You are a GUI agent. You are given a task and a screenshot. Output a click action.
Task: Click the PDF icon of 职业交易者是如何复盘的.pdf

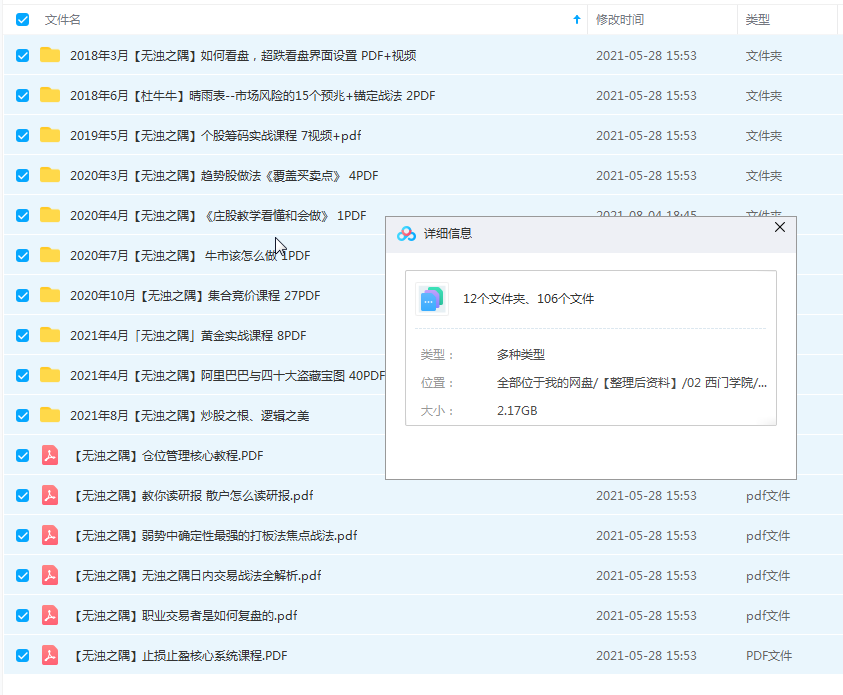coord(49,615)
